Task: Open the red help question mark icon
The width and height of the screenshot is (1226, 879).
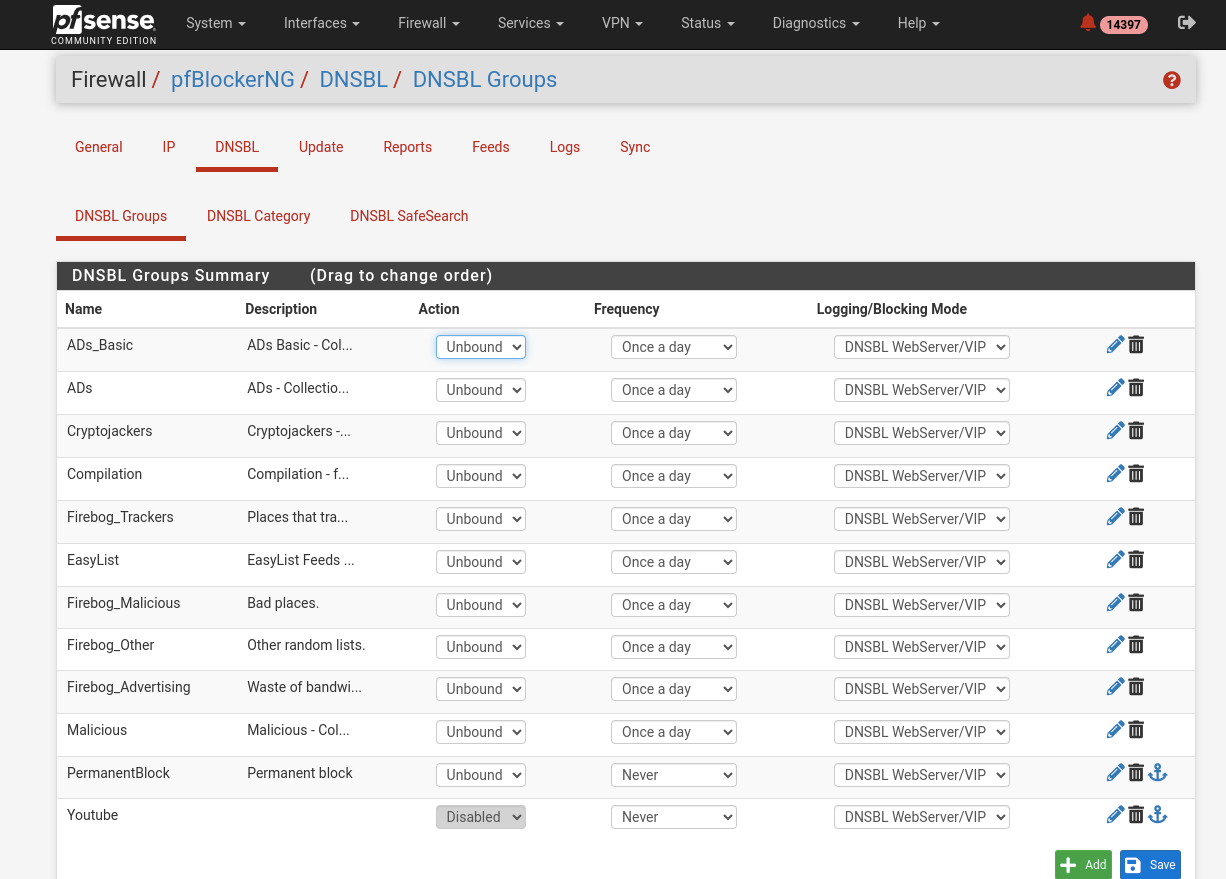Action: coord(1172,81)
